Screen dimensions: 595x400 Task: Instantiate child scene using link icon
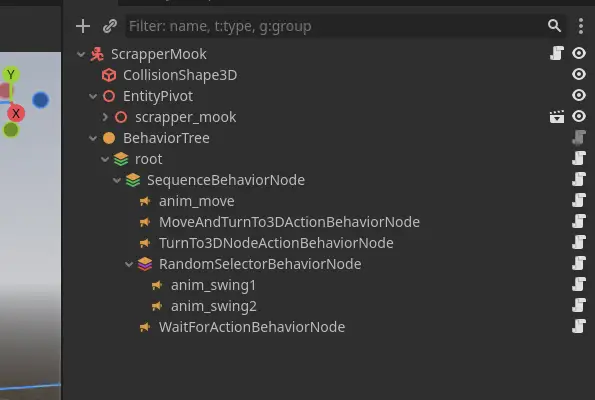110,26
